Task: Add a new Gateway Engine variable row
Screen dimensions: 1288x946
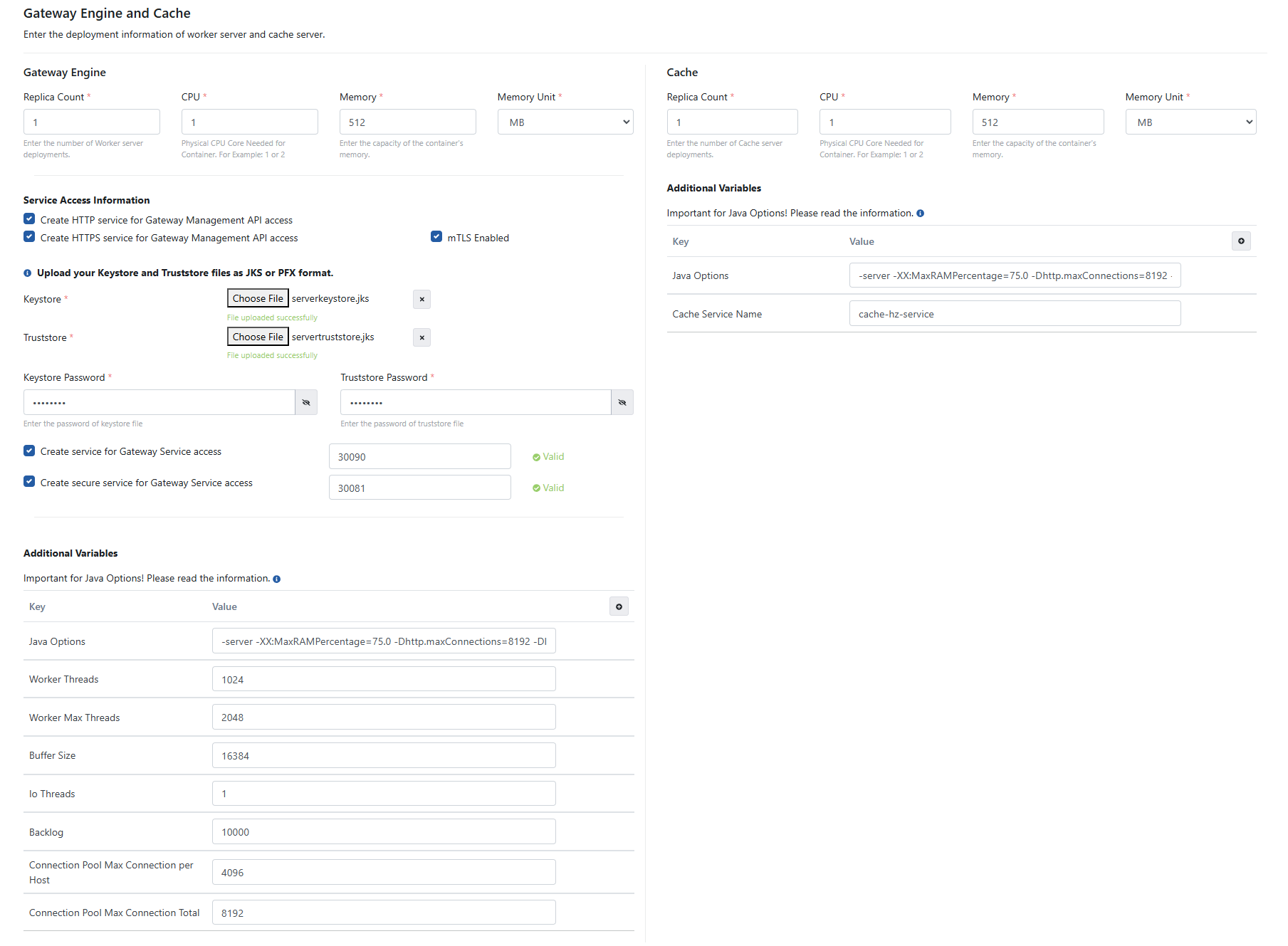Action: 619,607
